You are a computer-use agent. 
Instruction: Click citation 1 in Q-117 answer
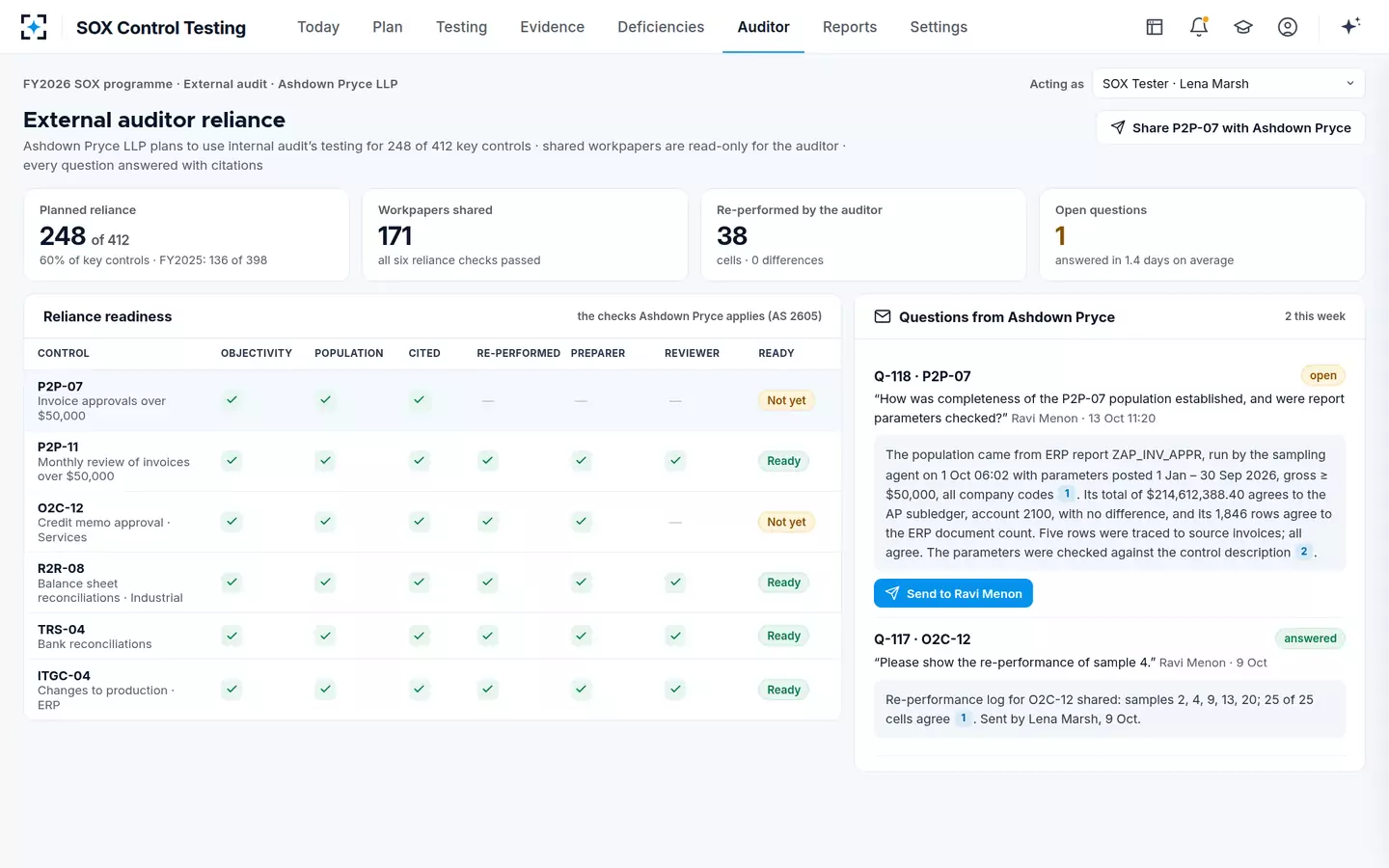[x=963, y=719]
